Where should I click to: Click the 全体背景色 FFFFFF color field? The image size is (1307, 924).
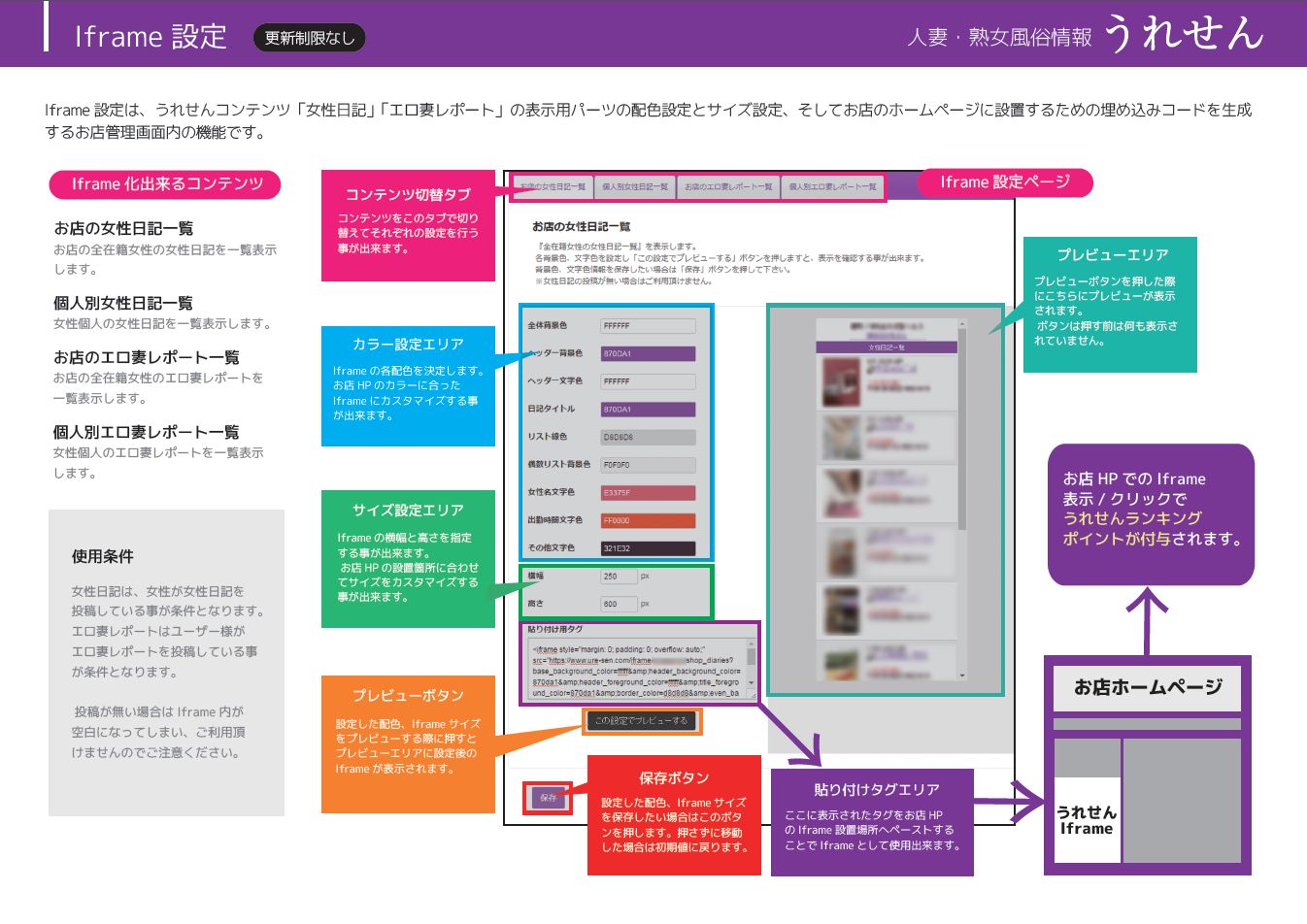[x=647, y=326]
